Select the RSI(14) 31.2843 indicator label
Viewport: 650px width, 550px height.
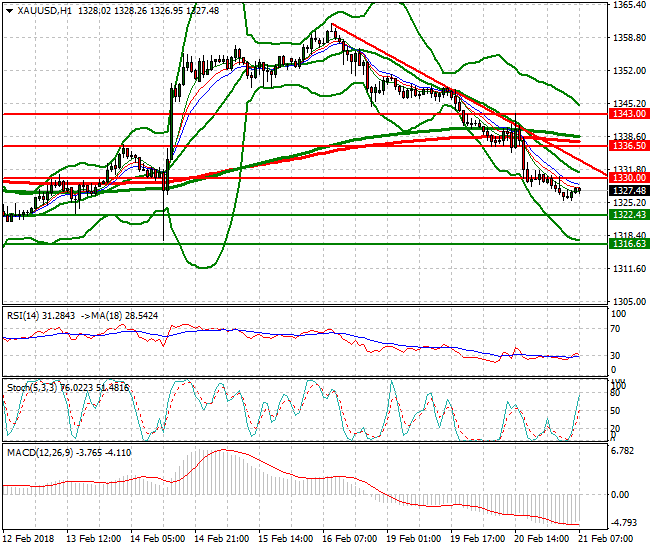pyautogui.click(x=41, y=316)
